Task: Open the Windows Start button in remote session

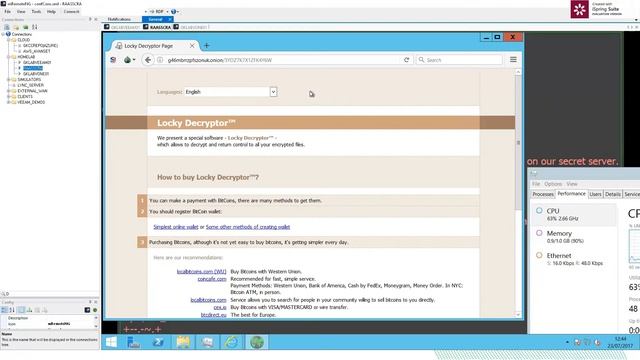Action: click(111, 342)
